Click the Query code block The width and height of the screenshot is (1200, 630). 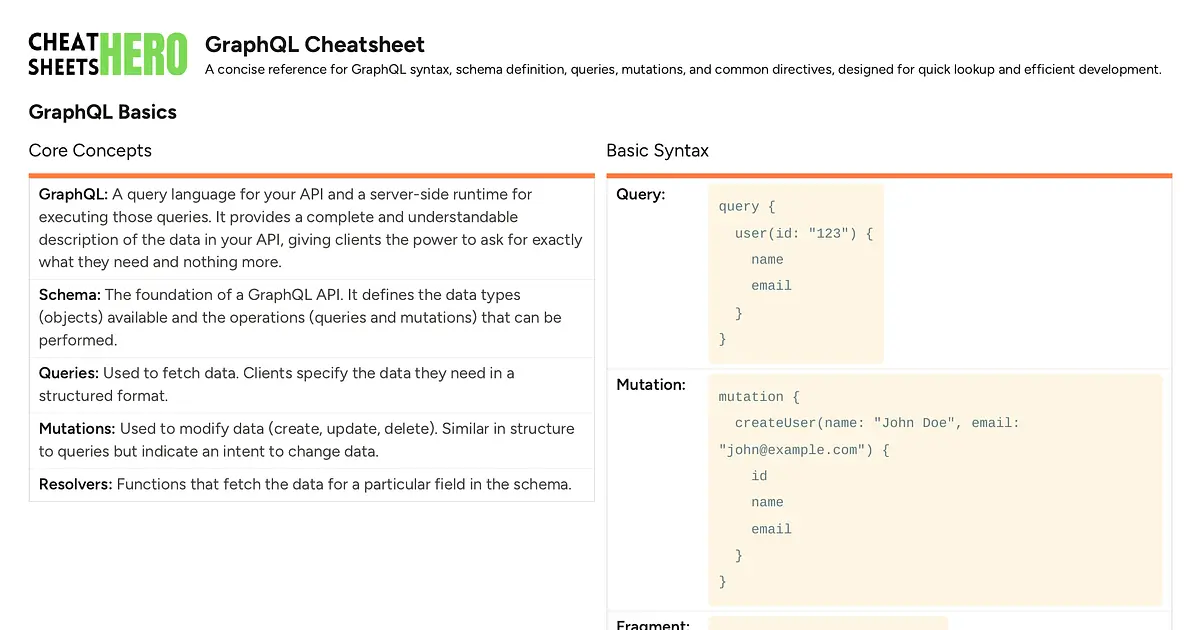click(796, 272)
